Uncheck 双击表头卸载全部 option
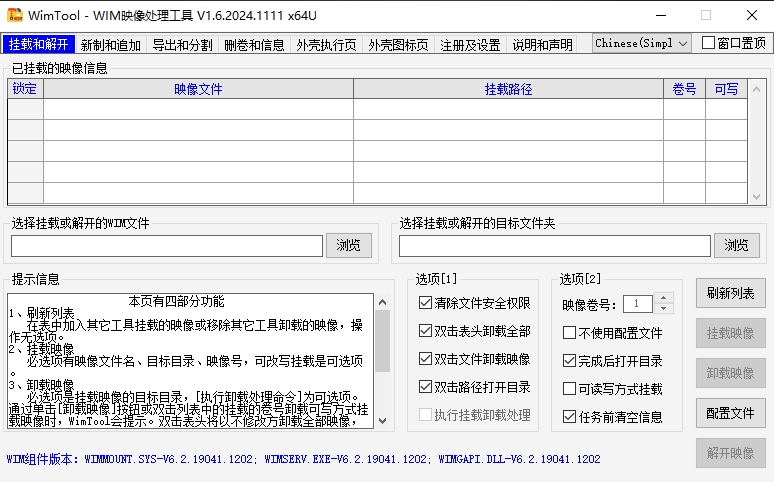The width and height of the screenshot is (774, 482). (426, 331)
